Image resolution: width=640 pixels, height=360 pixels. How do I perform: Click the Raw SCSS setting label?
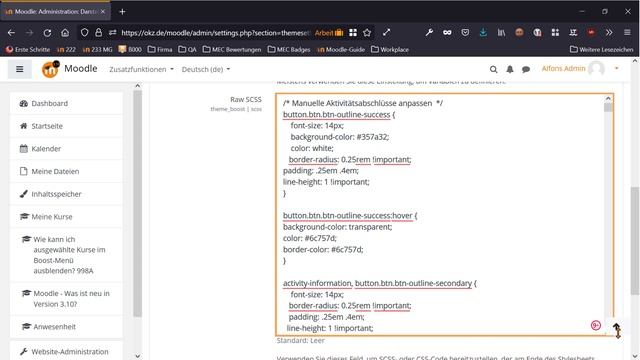(x=246, y=99)
